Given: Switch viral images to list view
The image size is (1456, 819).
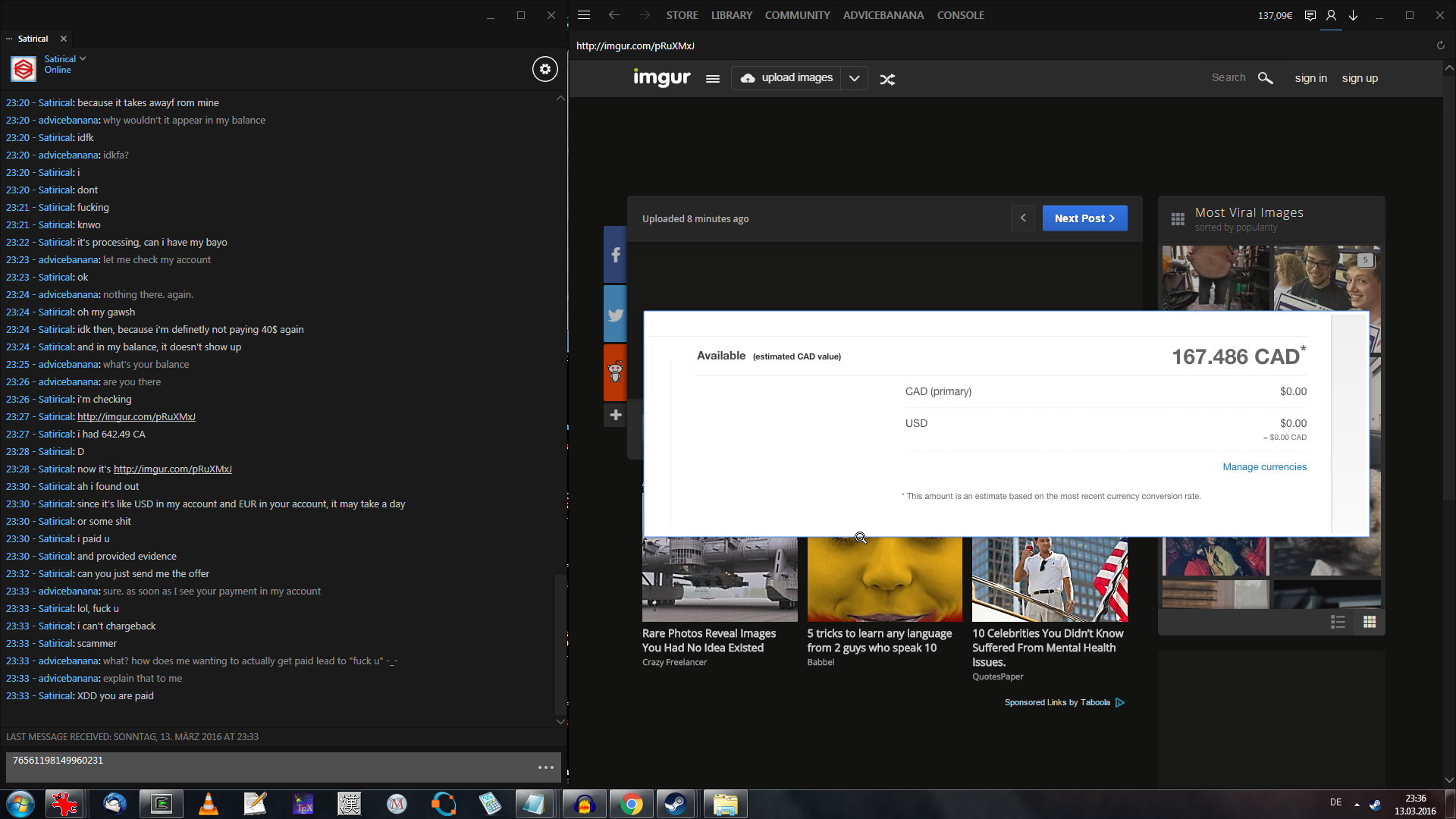Looking at the screenshot, I should click(x=1338, y=622).
